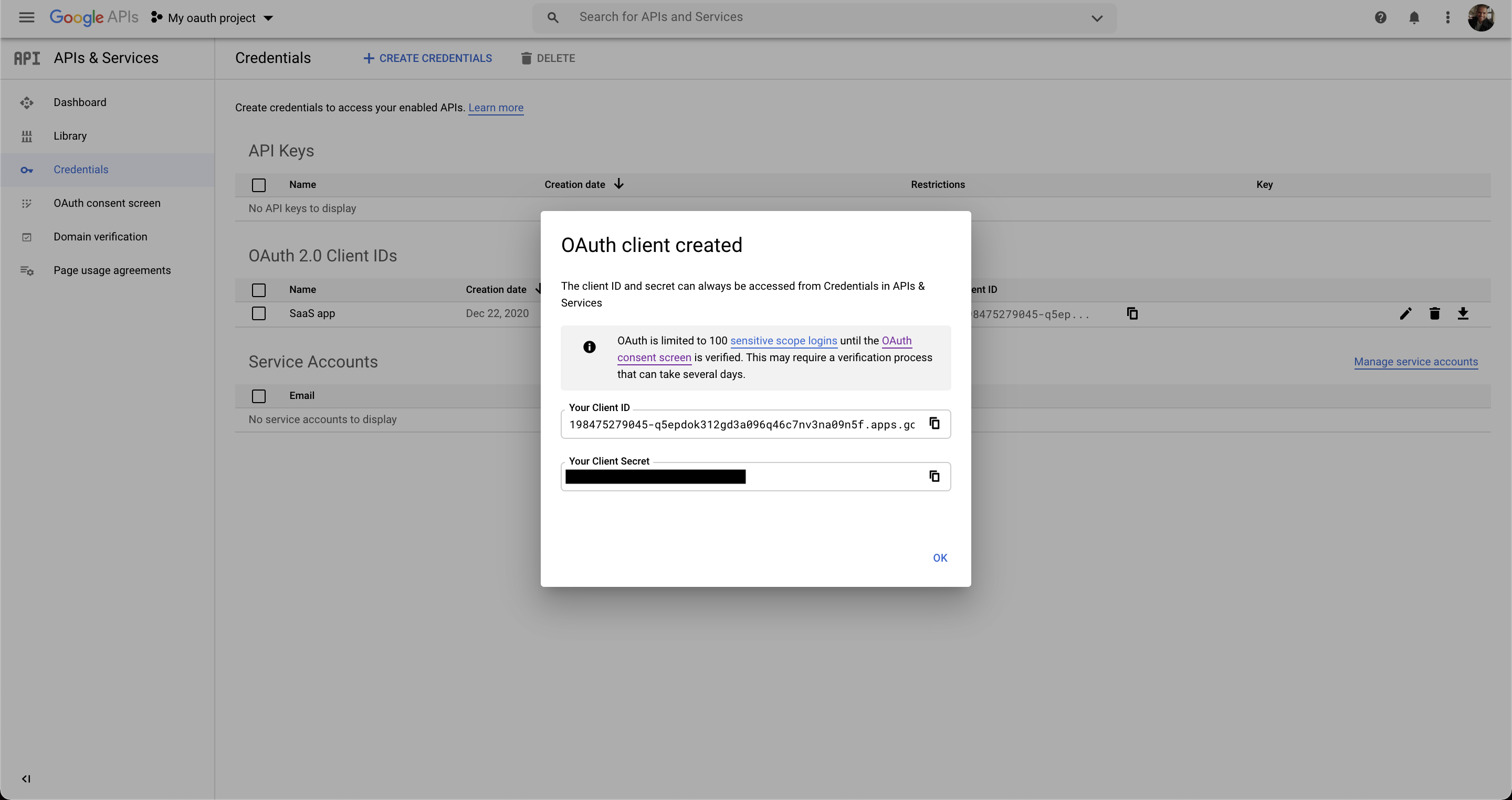Viewport: 1512px width, 800px height.
Task: Copy the Client ID to clipboard
Action: (934, 423)
